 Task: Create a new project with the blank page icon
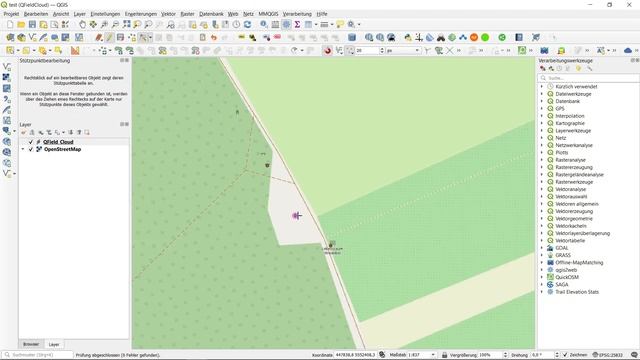click(x=10, y=25)
